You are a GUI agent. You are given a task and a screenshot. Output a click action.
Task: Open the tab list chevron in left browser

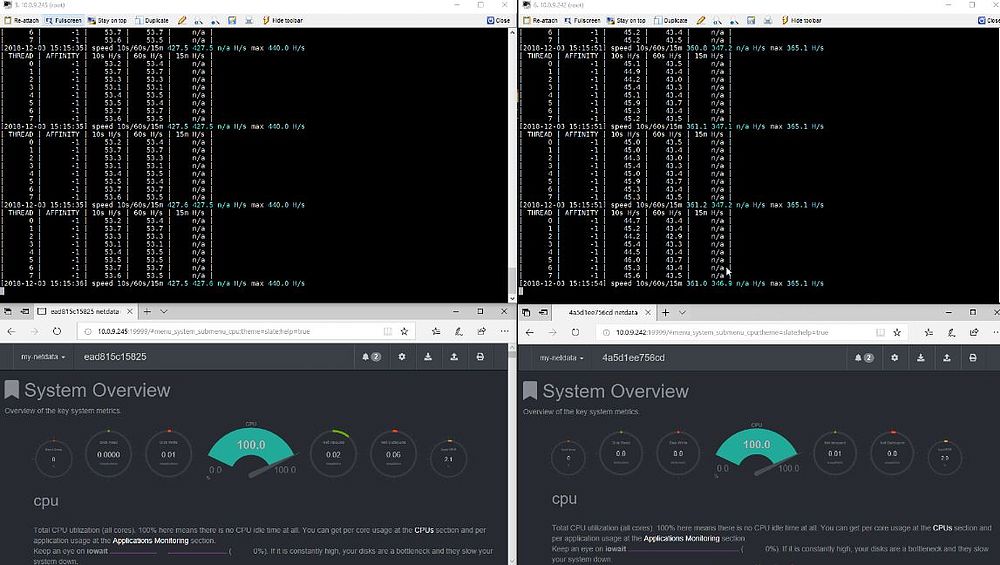point(164,311)
